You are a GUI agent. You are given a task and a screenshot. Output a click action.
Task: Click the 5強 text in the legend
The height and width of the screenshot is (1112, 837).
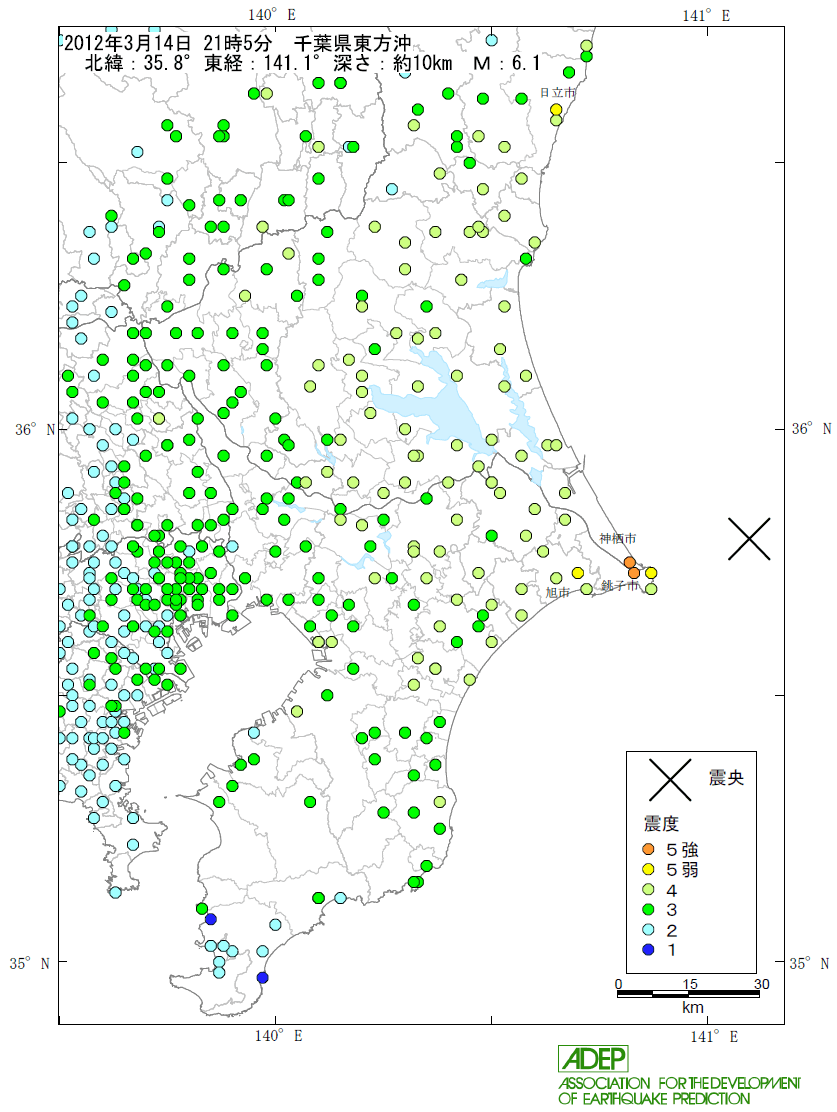pyautogui.click(x=682, y=850)
